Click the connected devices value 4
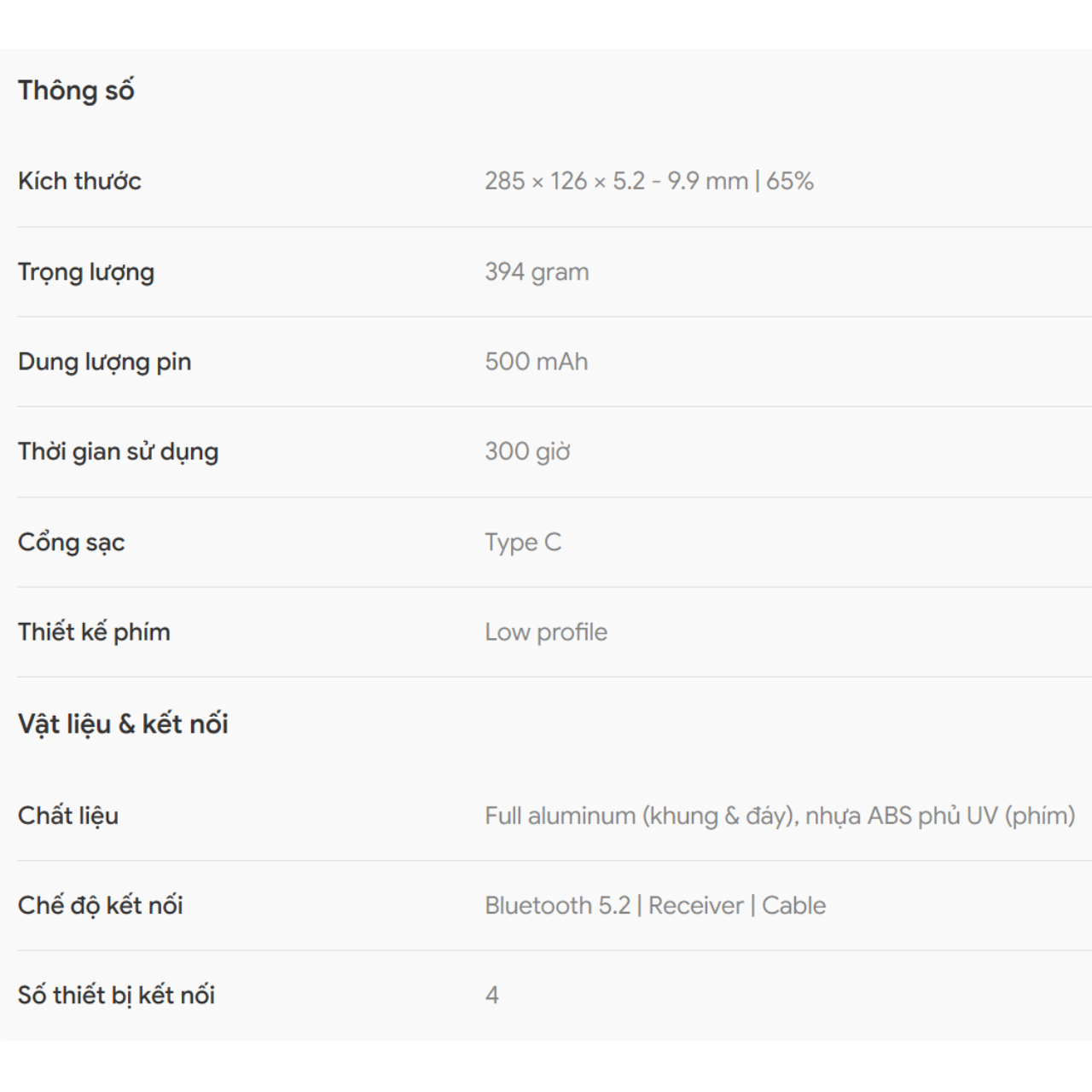 point(492,995)
